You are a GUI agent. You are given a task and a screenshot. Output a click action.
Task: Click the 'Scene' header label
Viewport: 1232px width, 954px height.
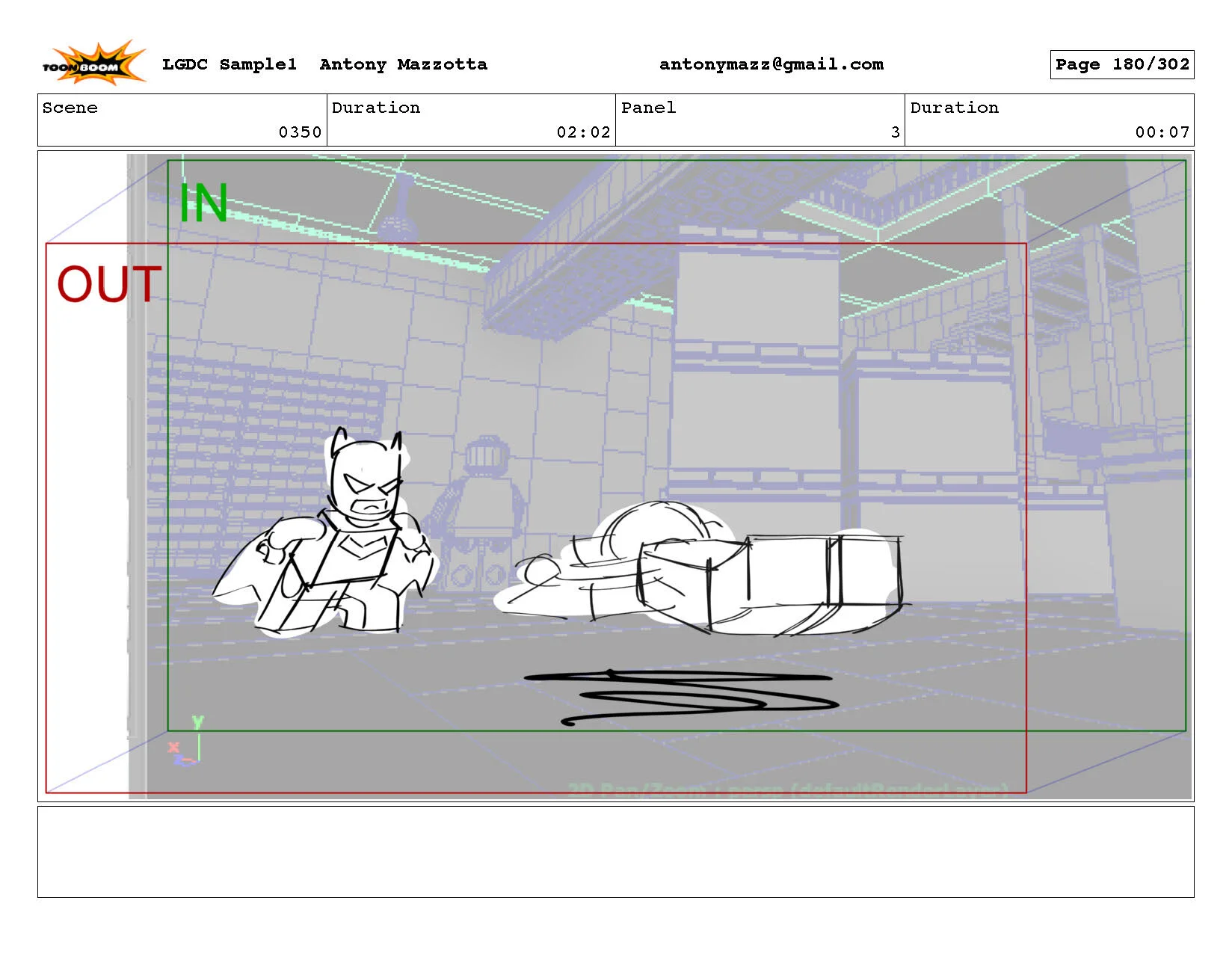click(x=70, y=108)
